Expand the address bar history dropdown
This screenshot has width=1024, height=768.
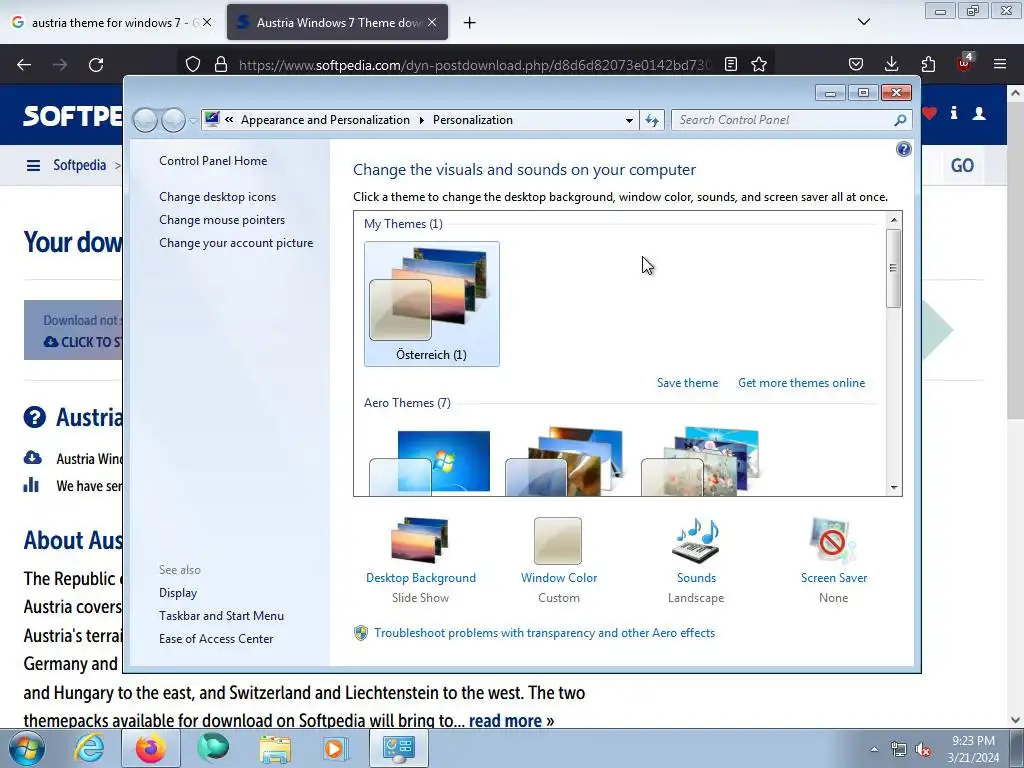coord(629,120)
